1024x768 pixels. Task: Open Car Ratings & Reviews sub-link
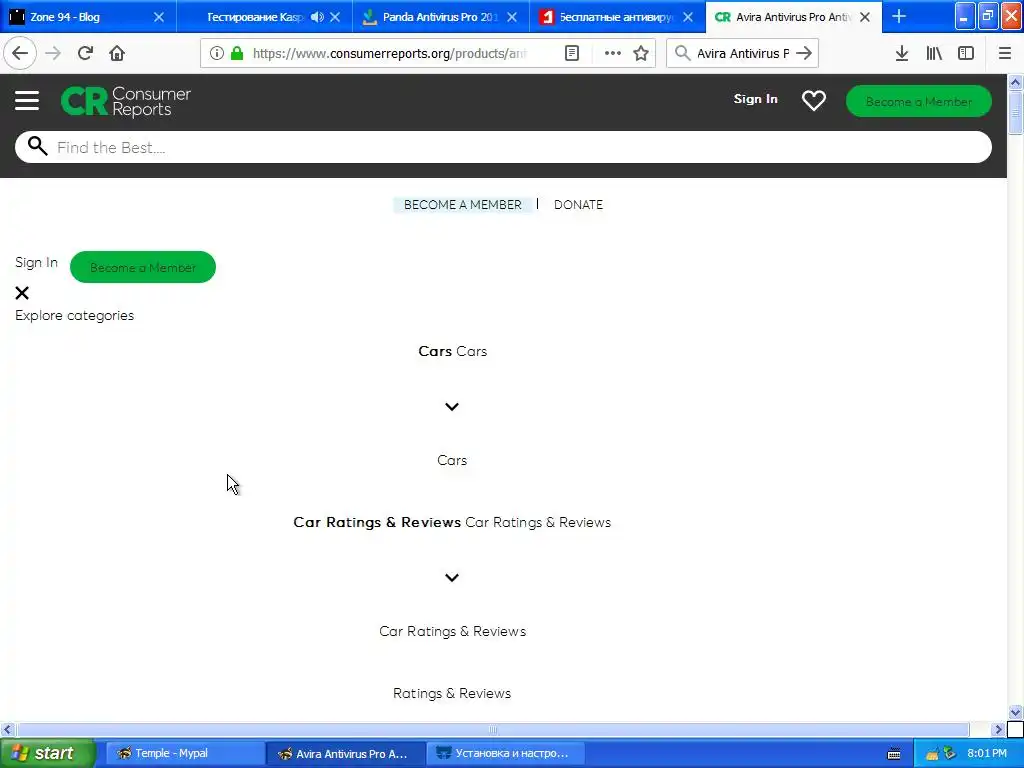click(453, 631)
